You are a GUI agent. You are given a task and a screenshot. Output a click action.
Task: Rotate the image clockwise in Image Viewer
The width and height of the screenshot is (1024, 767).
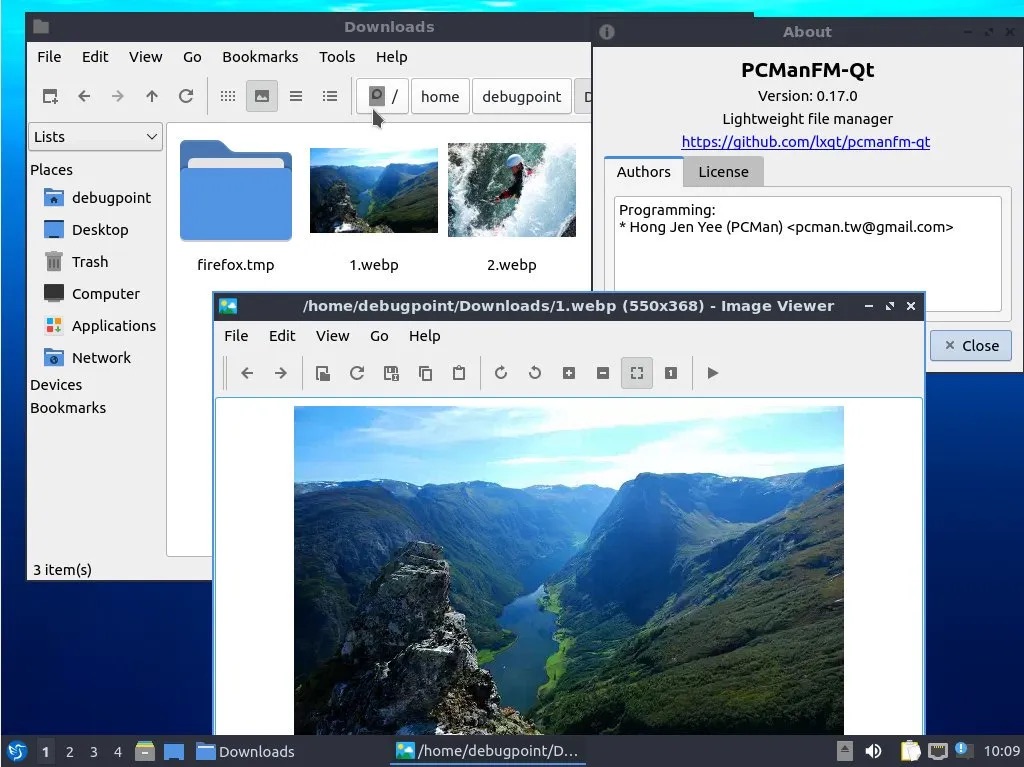[x=501, y=373]
